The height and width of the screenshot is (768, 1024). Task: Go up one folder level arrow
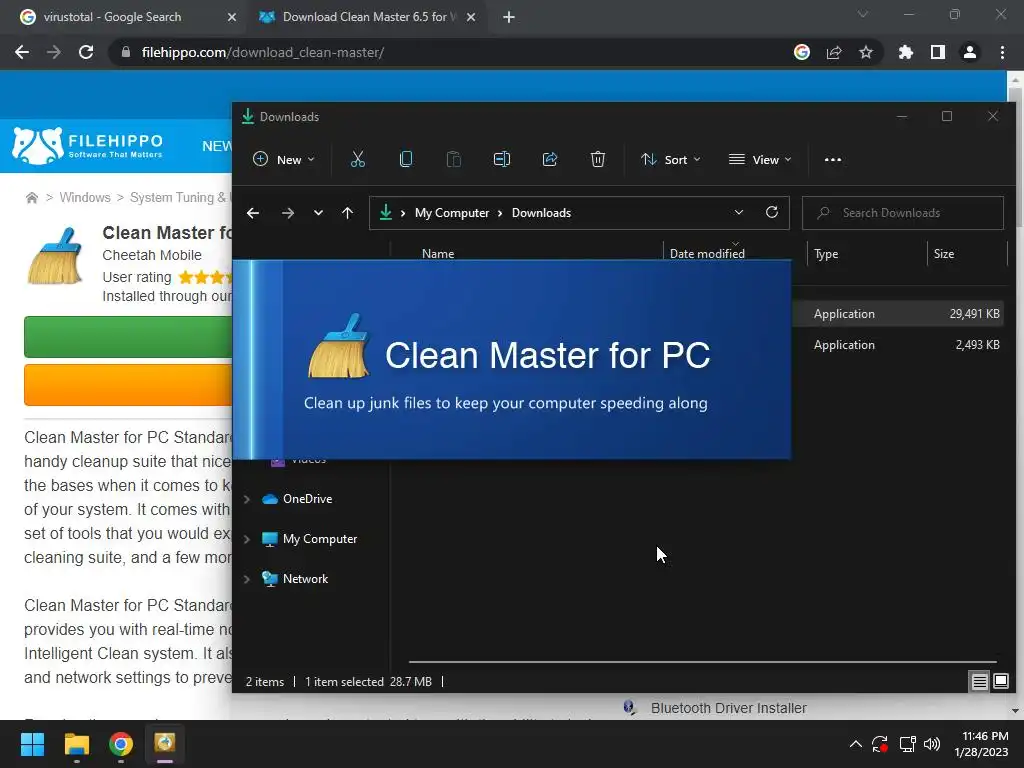click(347, 213)
